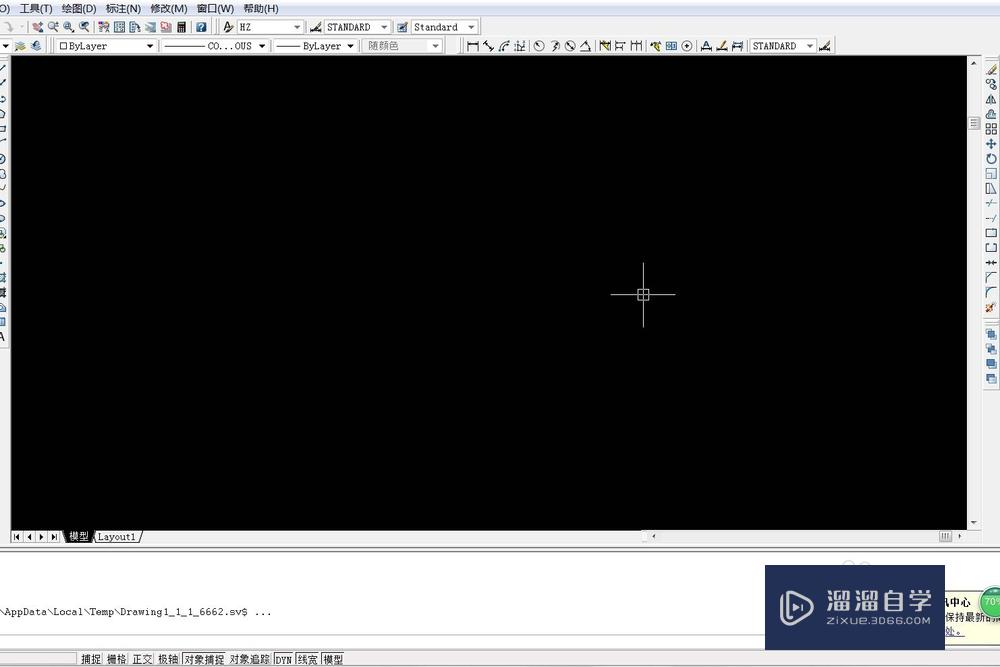Select the Stretch tool
This screenshot has width=1000, height=667.
point(991,188)
